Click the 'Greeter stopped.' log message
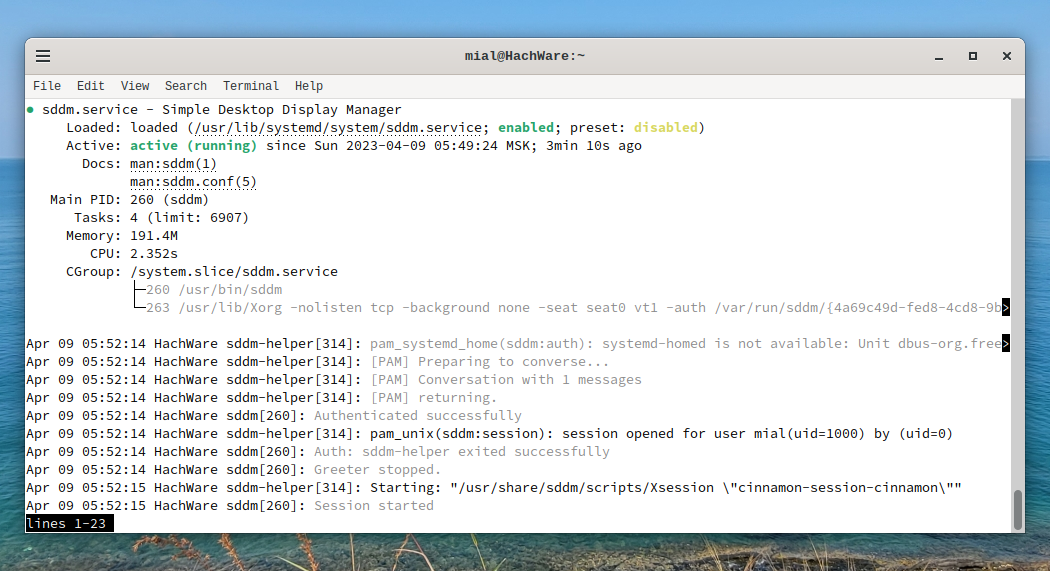This screenshot has width=1050, height=571. (378, 471)
